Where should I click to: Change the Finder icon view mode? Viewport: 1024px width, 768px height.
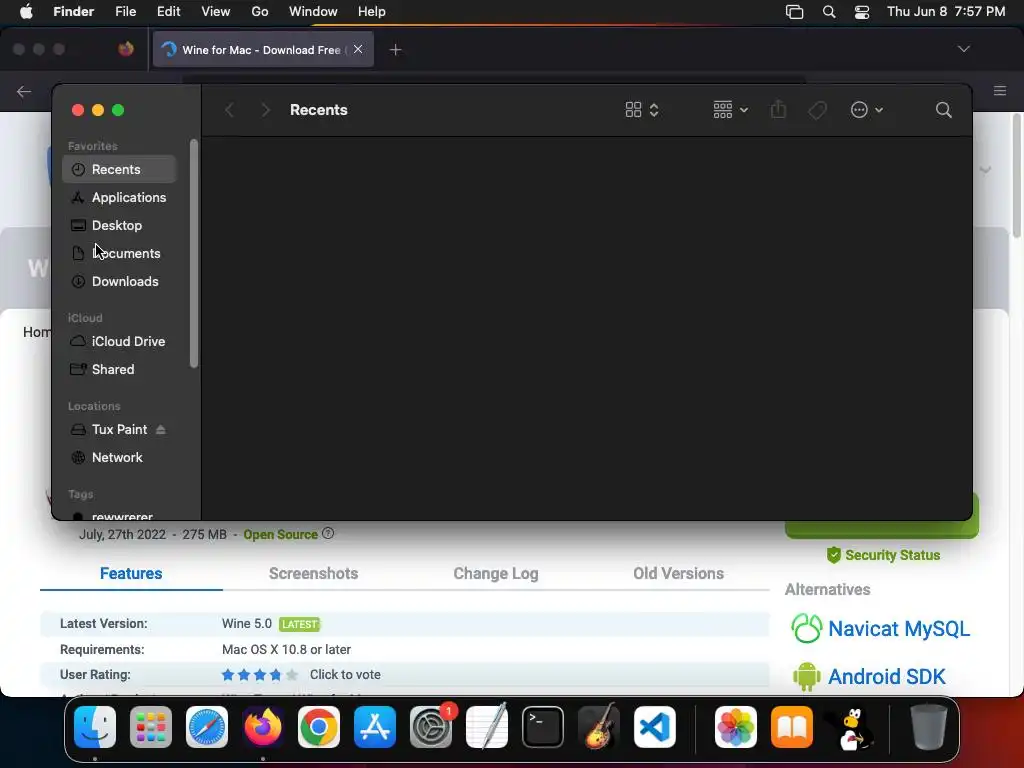(642, 110)
